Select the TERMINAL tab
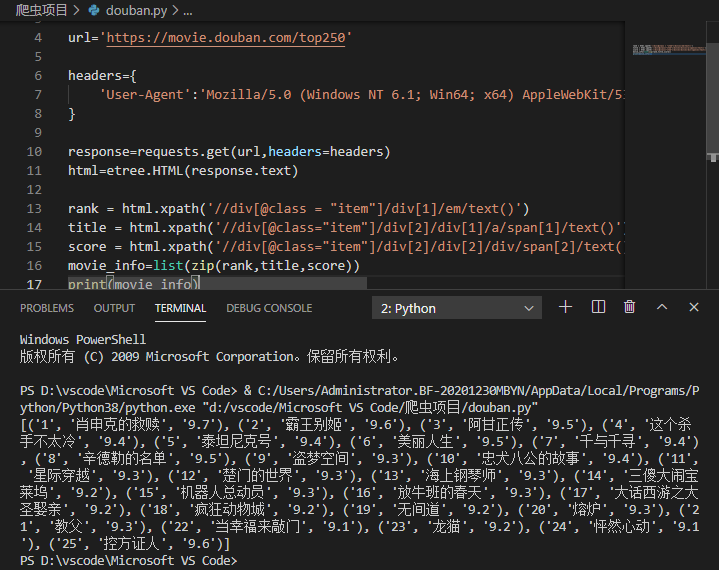 pos(180,308)
